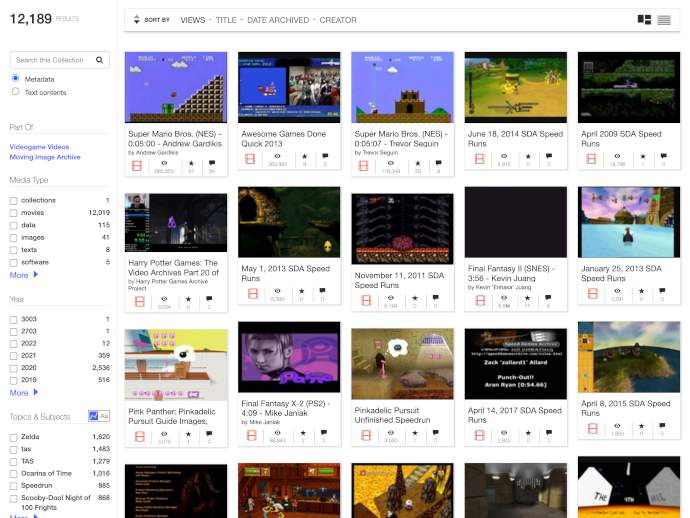Check the software media type filter
Image resolution: width=690 pixels, height=518 pixels.
14,263
